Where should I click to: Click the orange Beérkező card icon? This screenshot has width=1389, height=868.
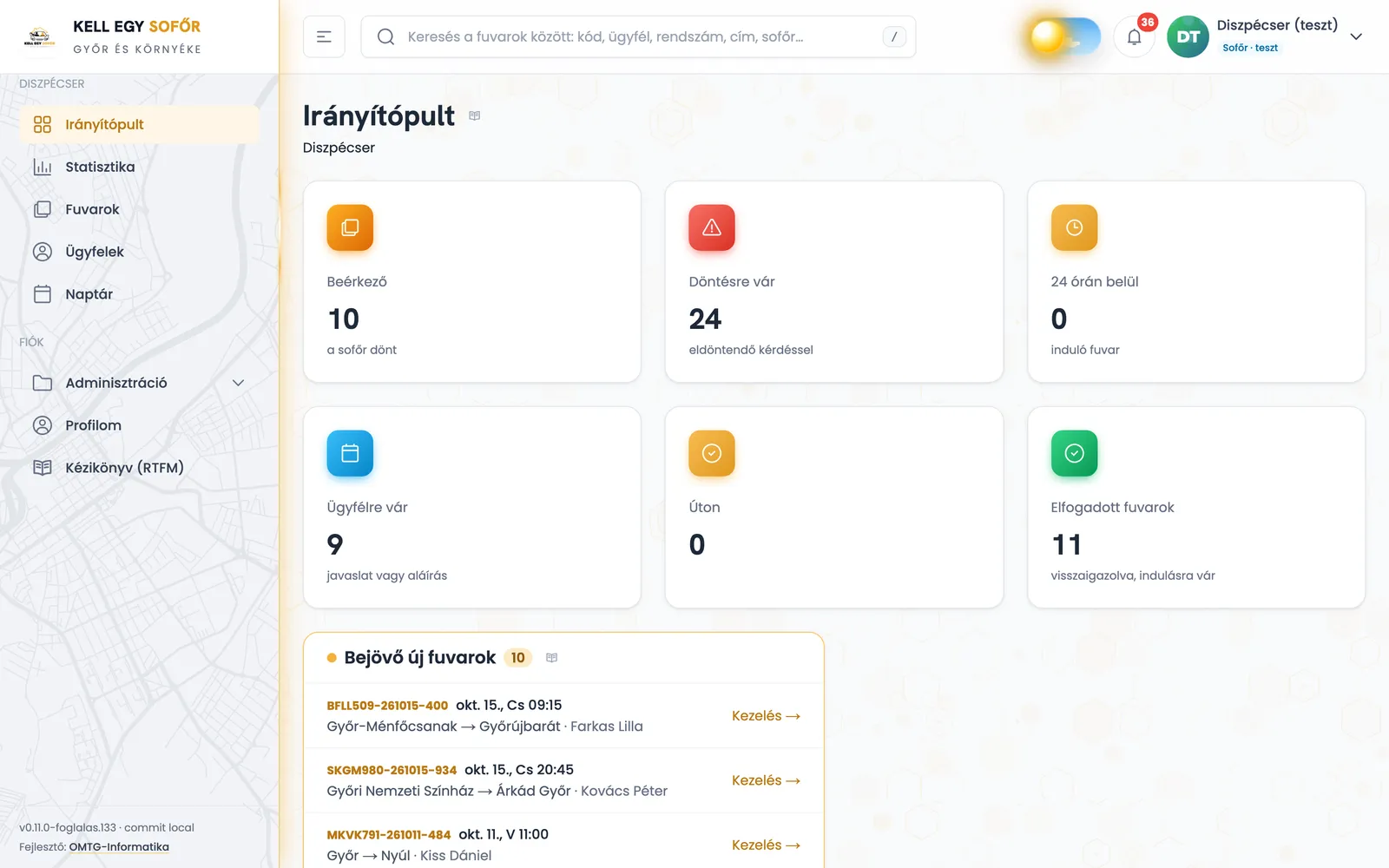point(350,227)
